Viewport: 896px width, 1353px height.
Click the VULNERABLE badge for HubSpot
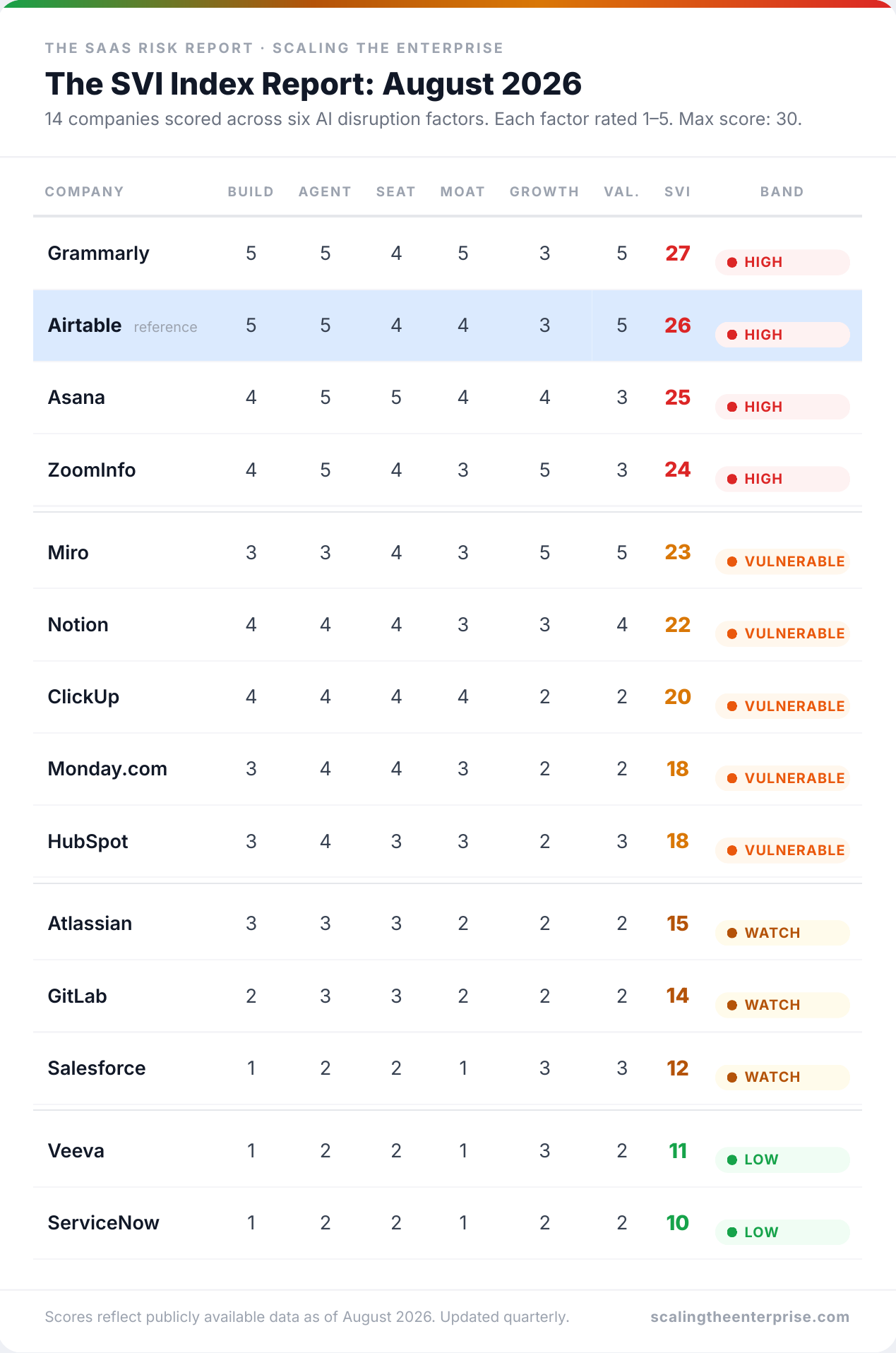tap(782, 850)
